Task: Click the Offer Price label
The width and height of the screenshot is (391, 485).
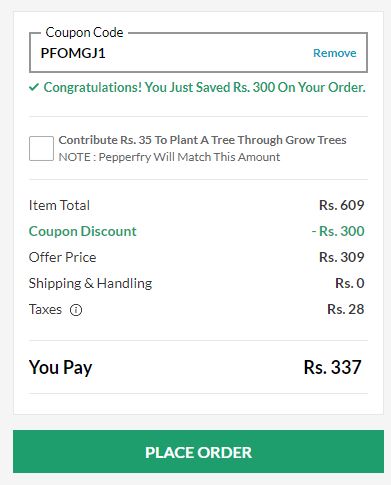Action: (x=63, y=257)
